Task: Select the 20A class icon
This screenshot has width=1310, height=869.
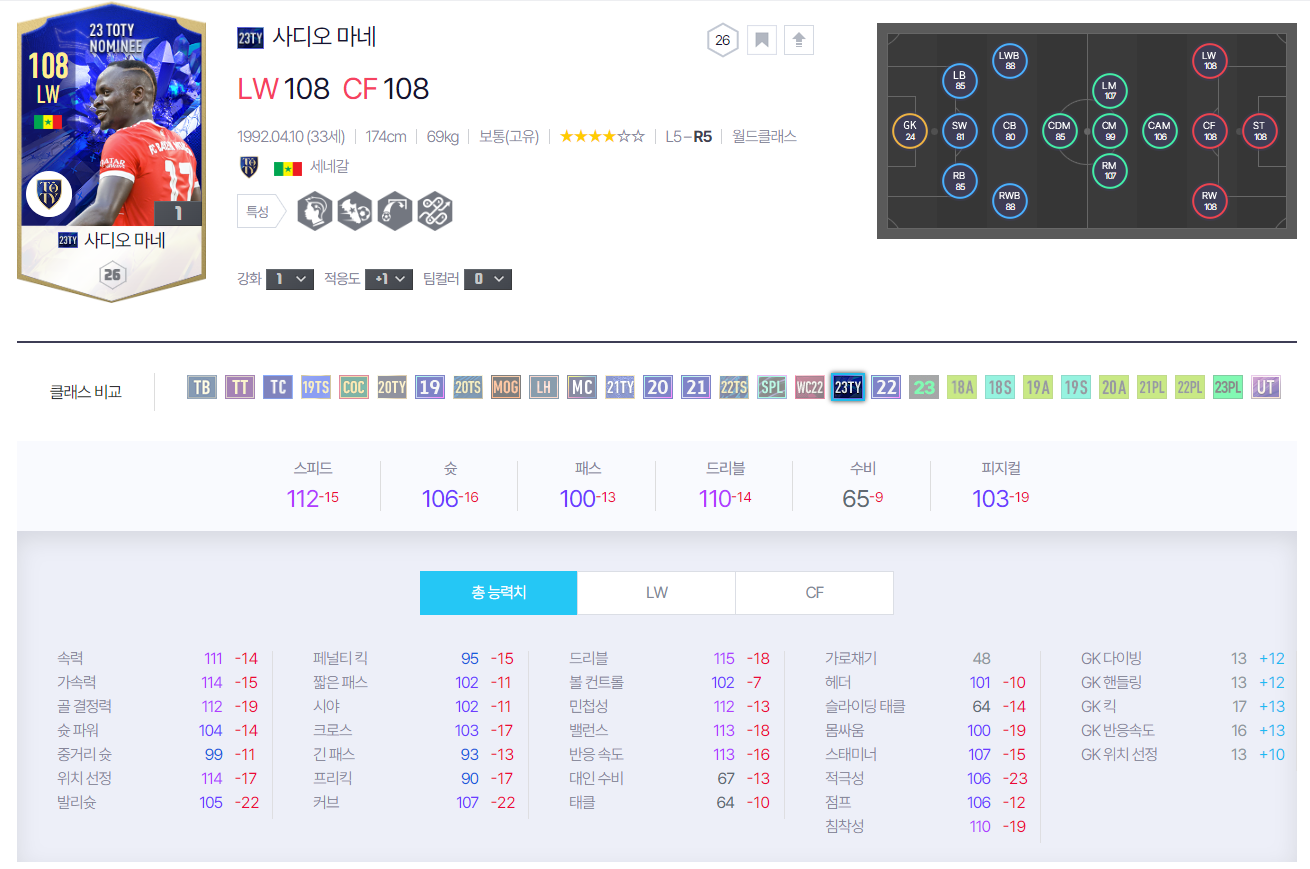Action: point(1114,387)
